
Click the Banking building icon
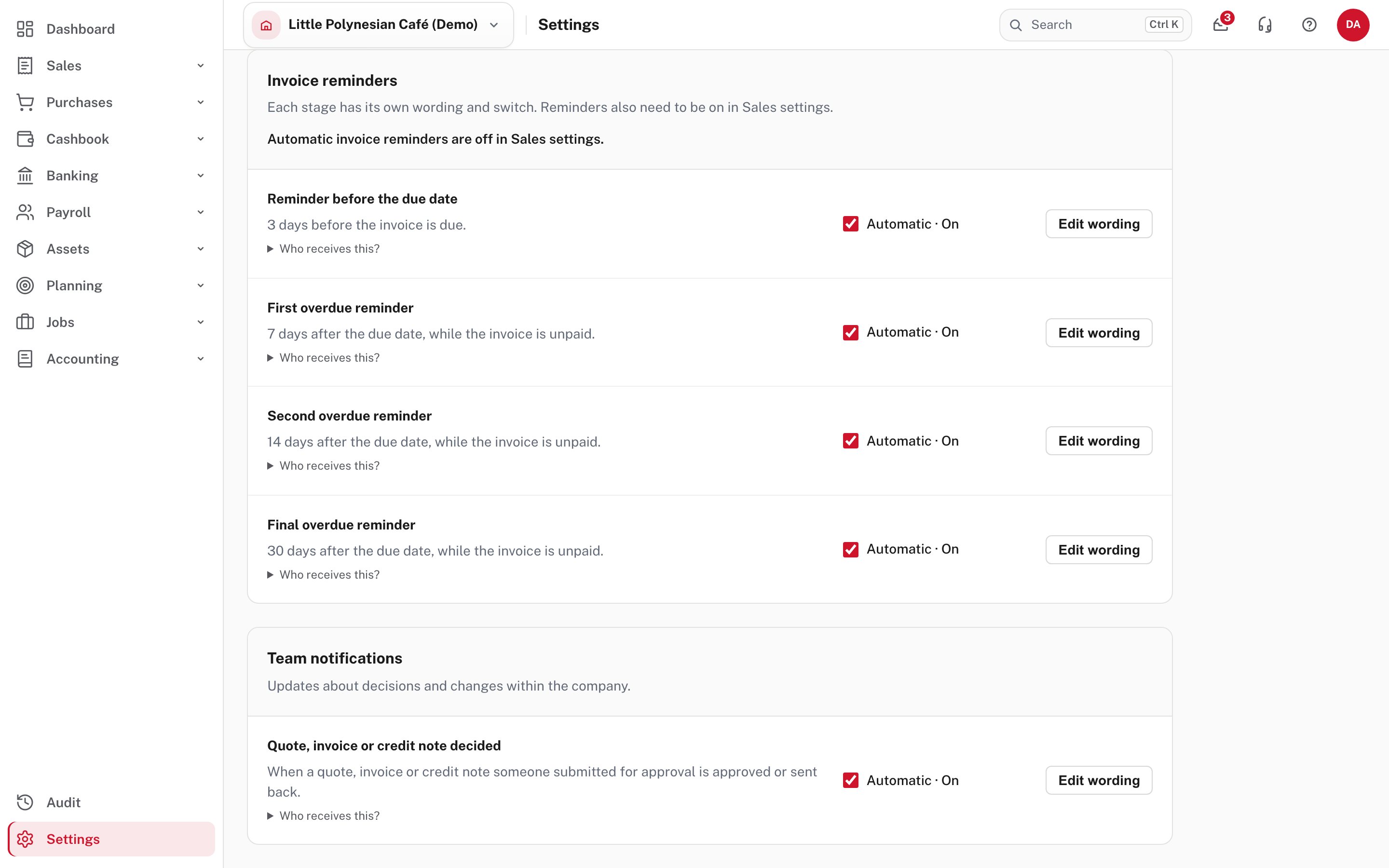(x=25, y=176)
